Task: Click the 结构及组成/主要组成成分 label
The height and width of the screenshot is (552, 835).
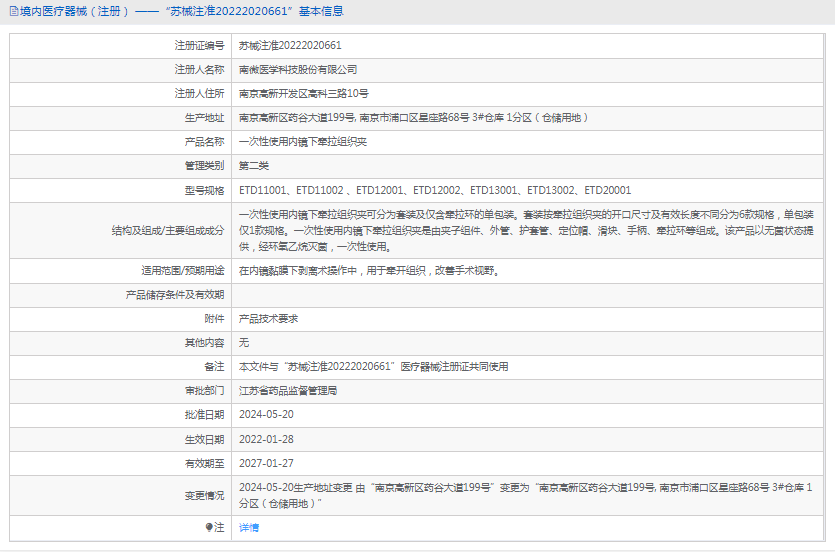Action: (168, 230)
